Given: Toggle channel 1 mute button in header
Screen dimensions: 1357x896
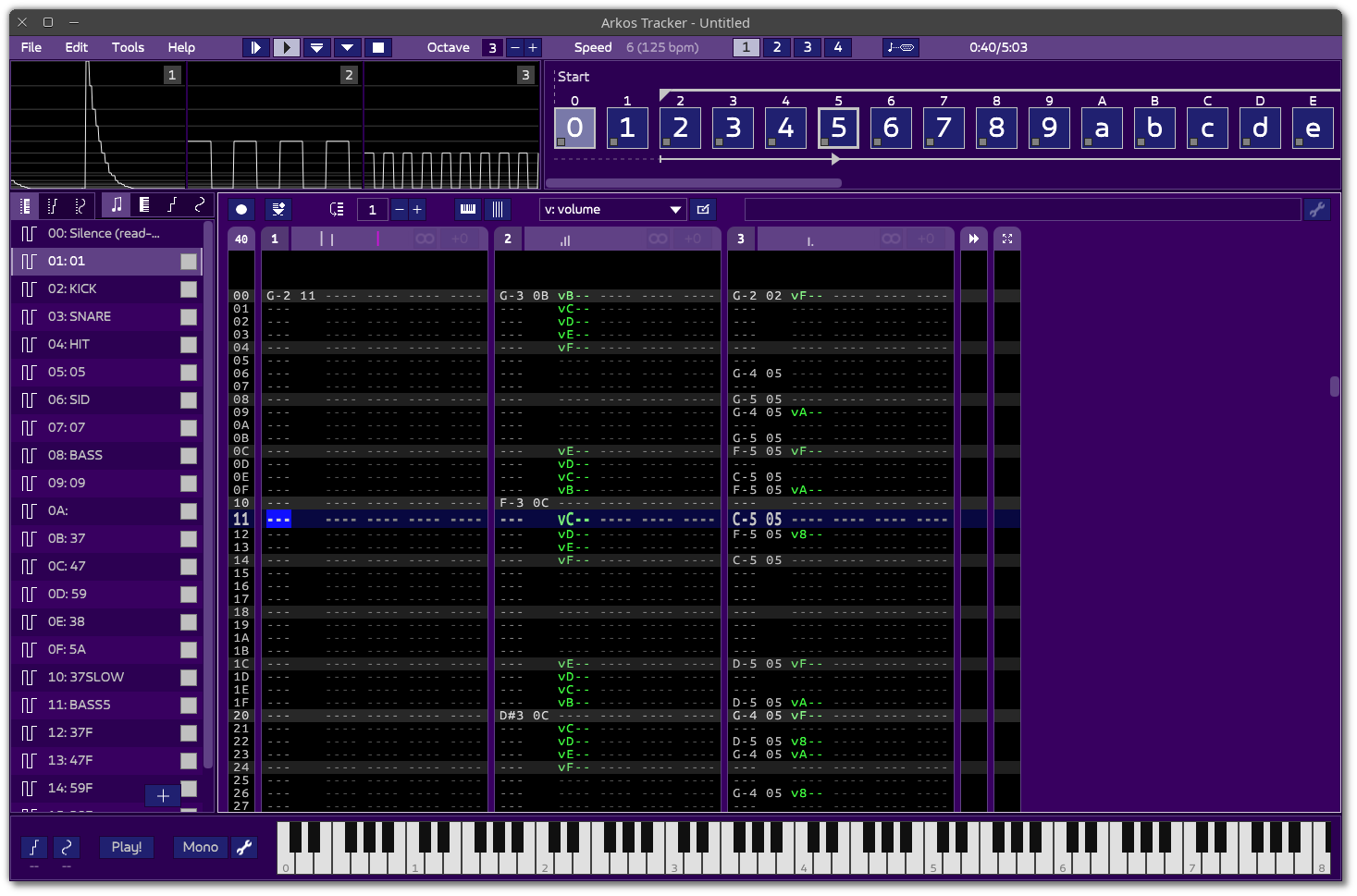Looking at the screenshot, I should point(275,239).
